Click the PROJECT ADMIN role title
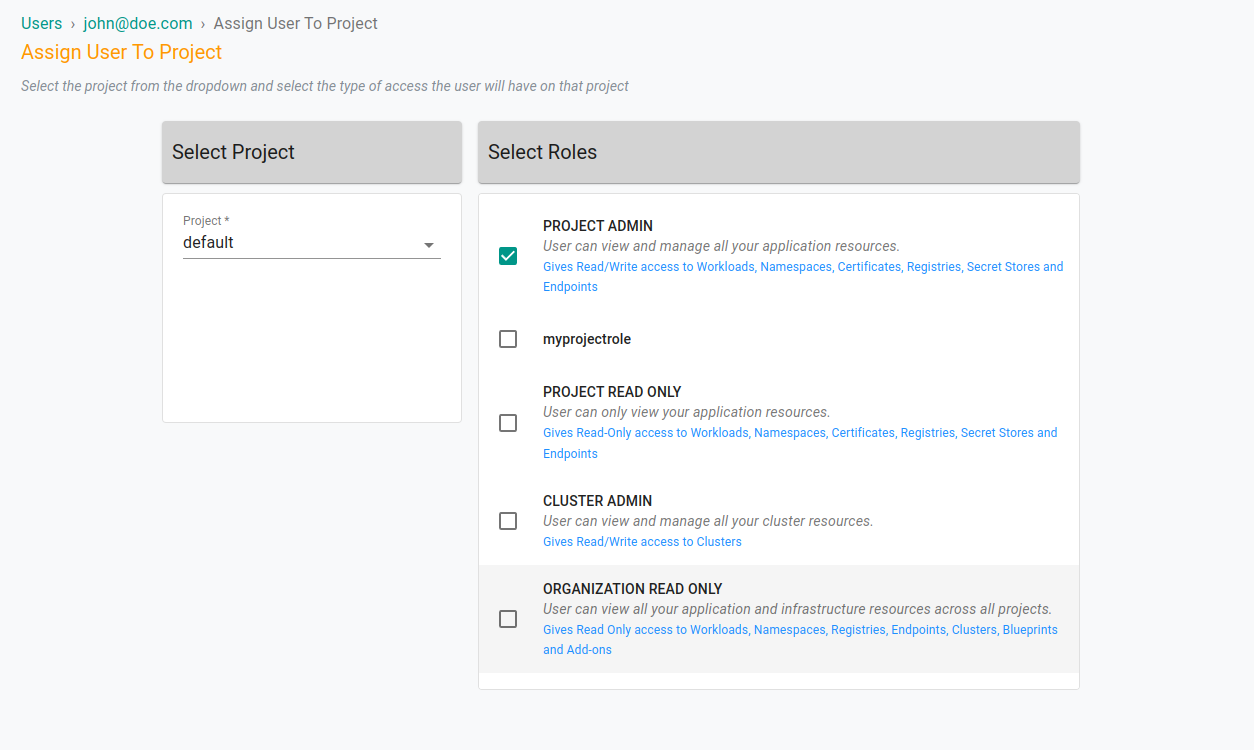The image size is (1254, 750). (x=598, y=226)
